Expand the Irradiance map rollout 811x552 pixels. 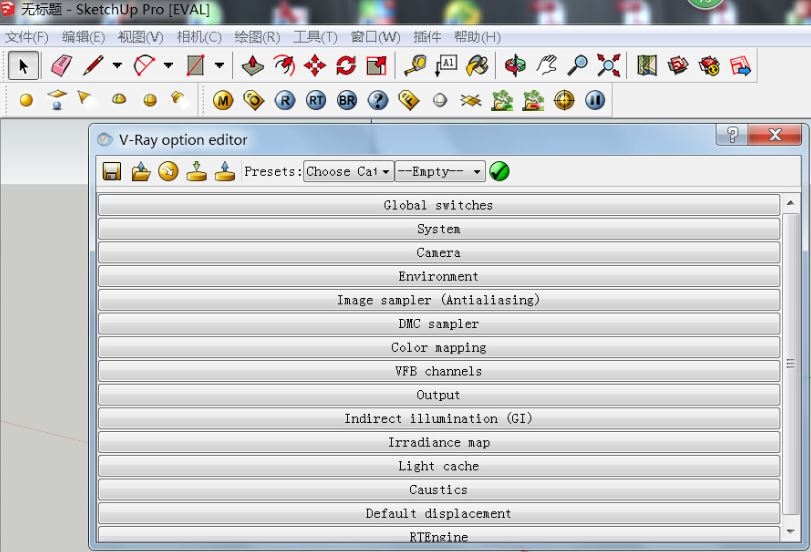click(439, 442)
